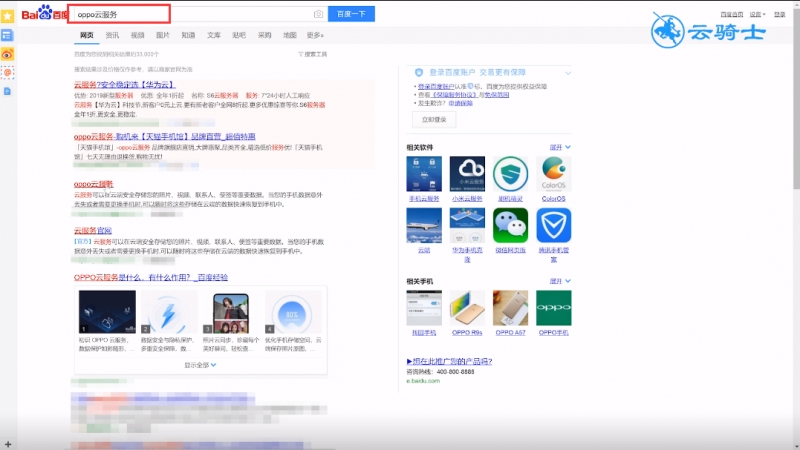
Task: Click the funnel 搜索工具 filter
Action: tap(312, 54)
